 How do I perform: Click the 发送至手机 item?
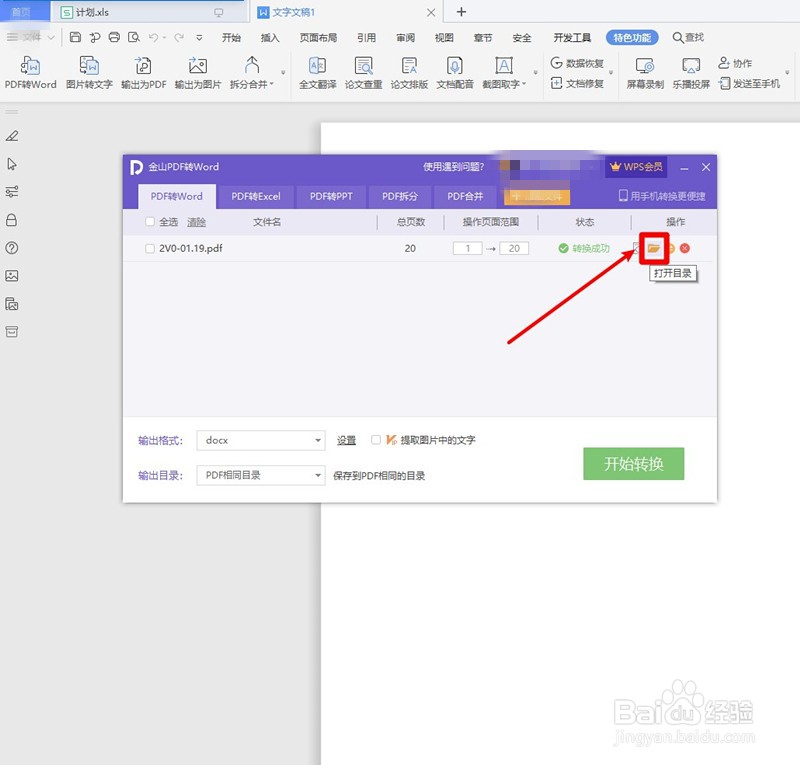tap(749, 83)
